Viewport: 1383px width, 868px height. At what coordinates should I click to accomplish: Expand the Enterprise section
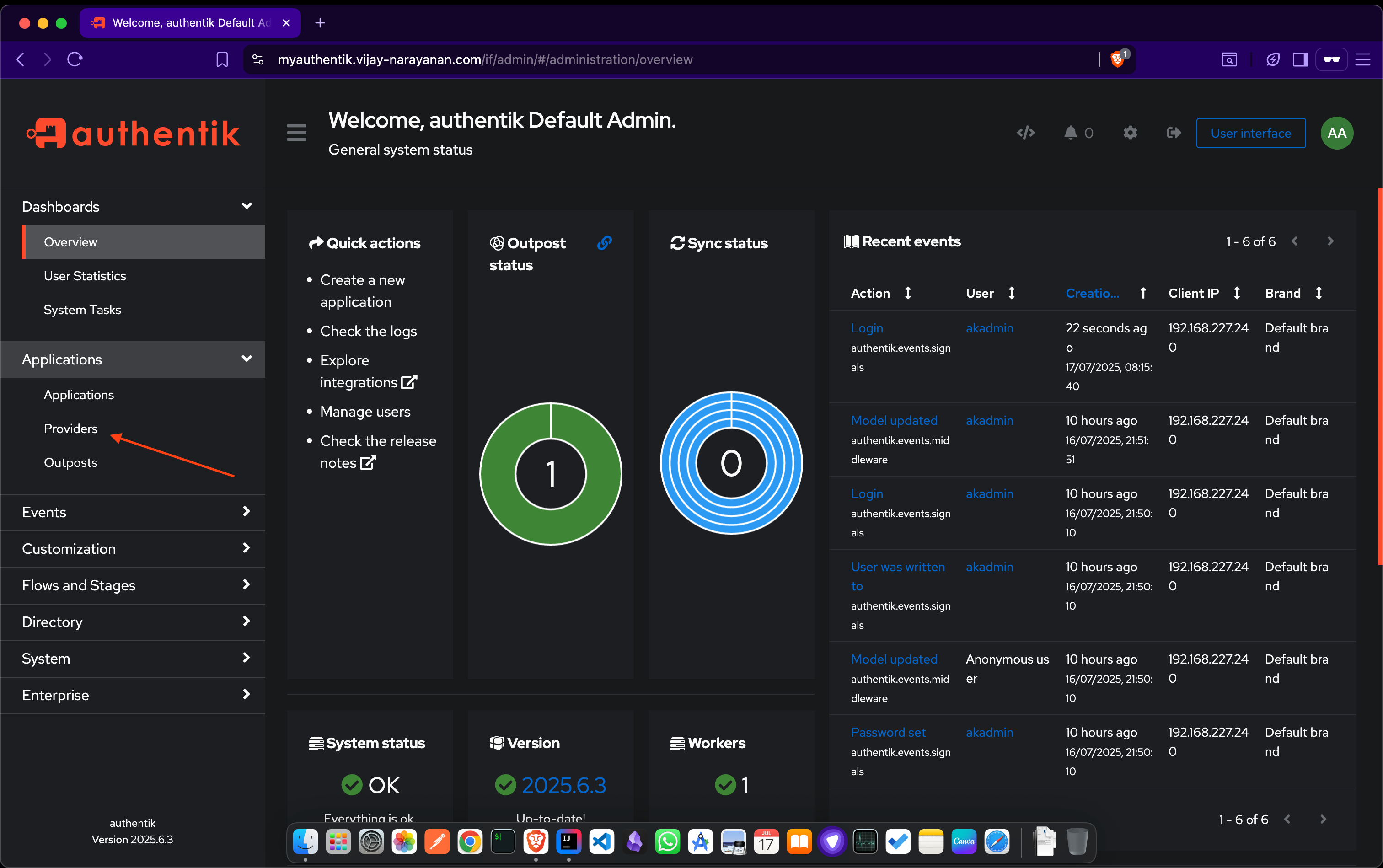(x=133, y=695)
